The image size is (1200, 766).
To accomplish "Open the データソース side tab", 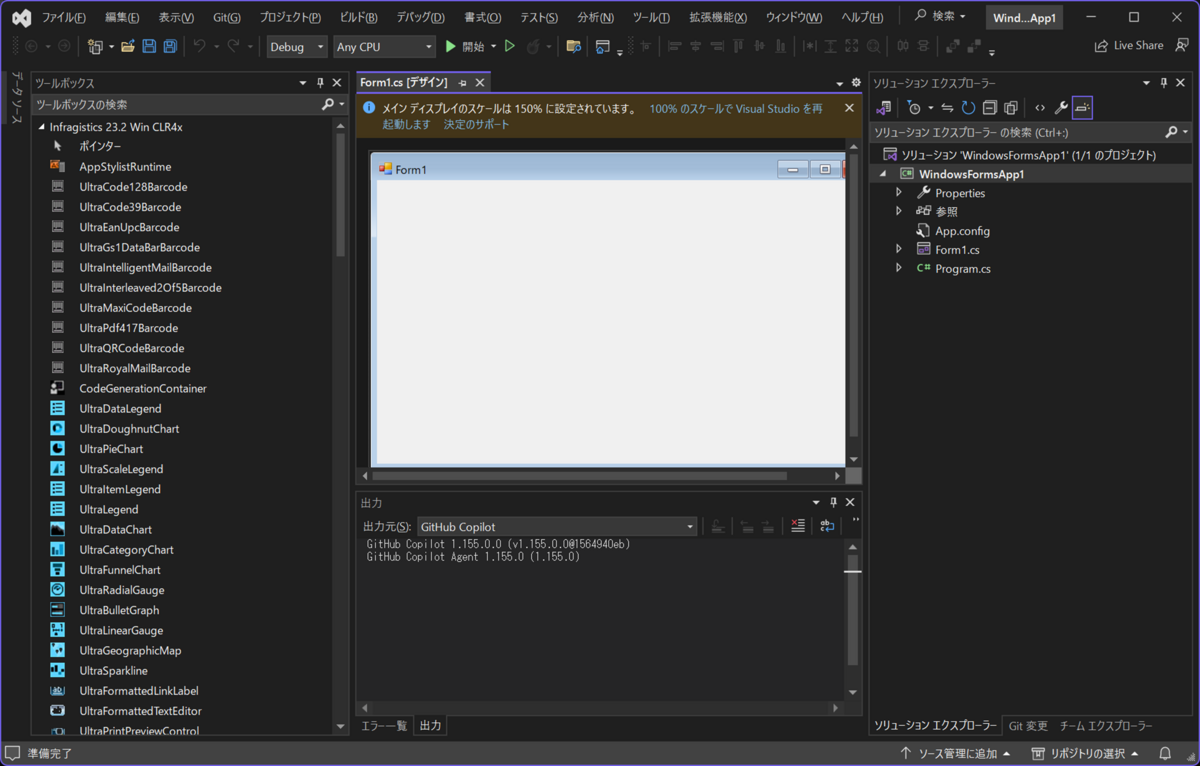I will (17, 98).
